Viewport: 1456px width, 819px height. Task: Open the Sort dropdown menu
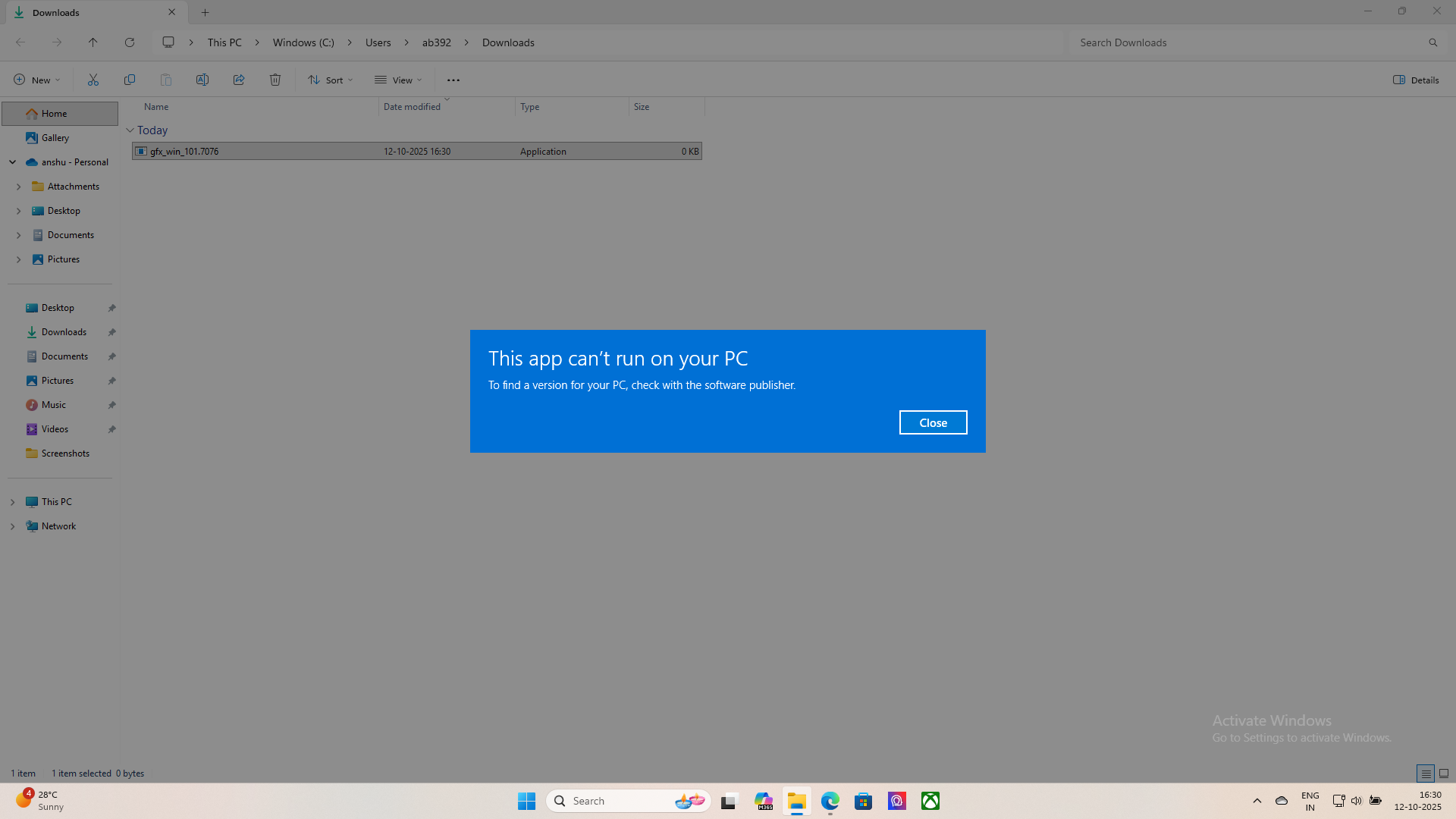(331, 80)
